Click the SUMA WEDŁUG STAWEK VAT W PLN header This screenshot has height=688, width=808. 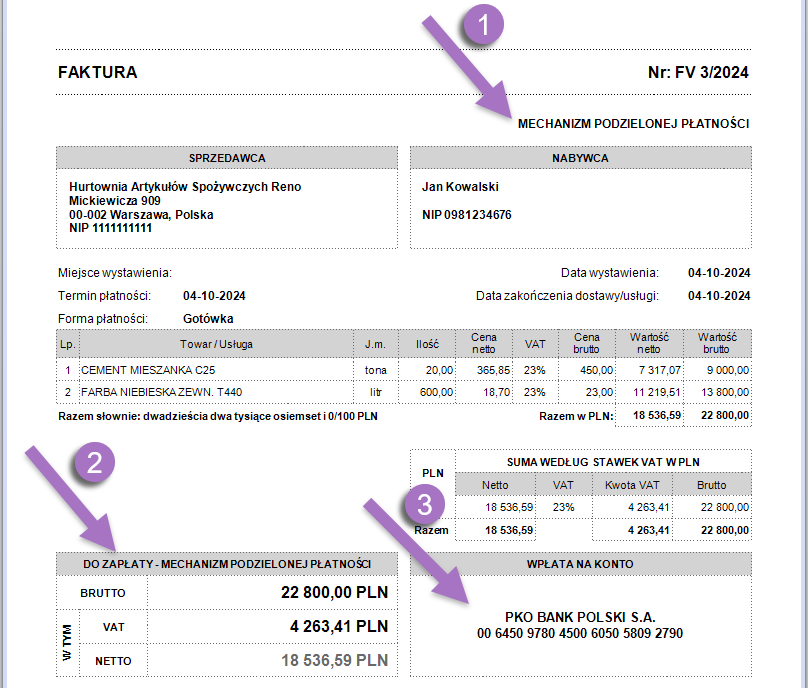[602, 461]
